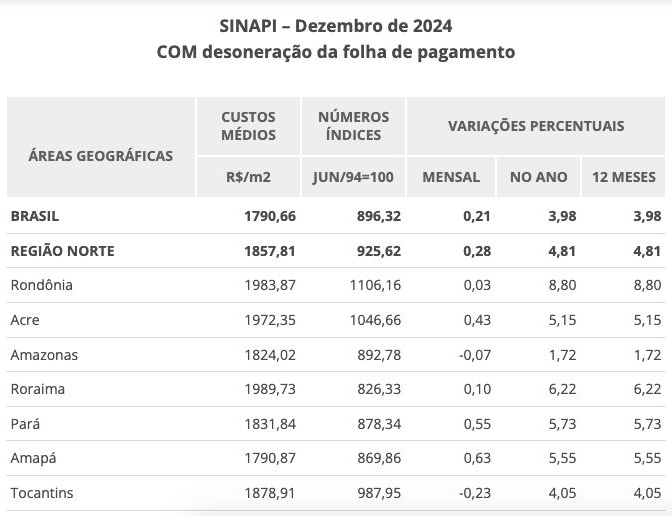This screenshot has width=672, height=516.
Task: Click the Rondônia row label
Action: [x=42, y=285]
